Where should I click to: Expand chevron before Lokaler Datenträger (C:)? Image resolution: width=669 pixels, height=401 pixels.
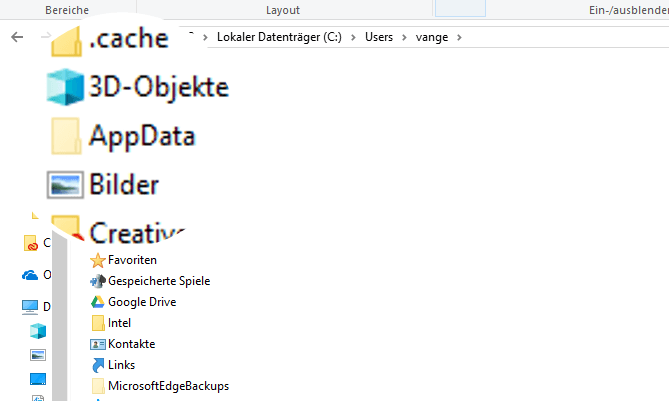pos(205,38)
